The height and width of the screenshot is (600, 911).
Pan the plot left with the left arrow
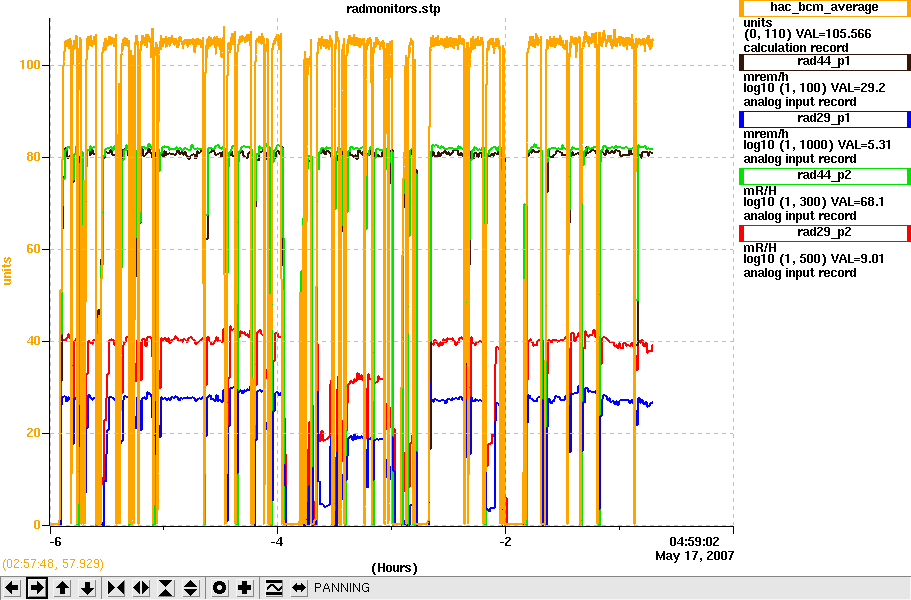[12, 588]
